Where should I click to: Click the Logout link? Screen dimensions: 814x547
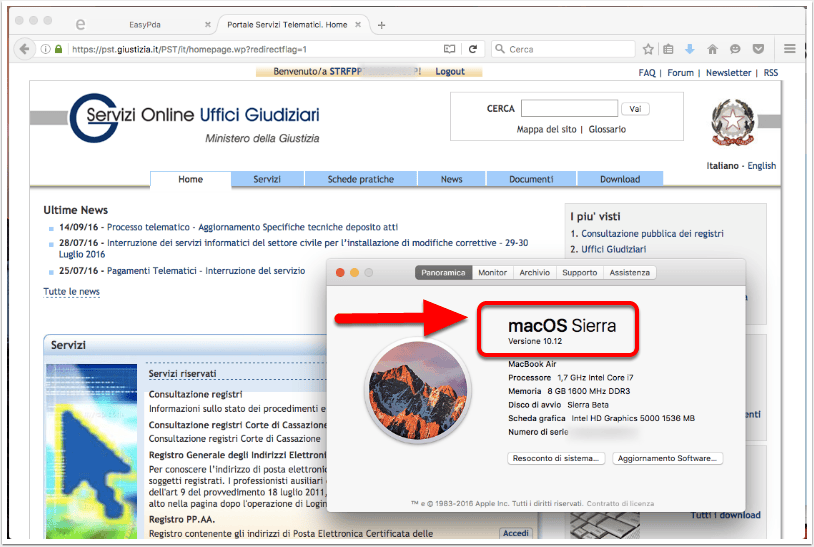tap(450, 72)
